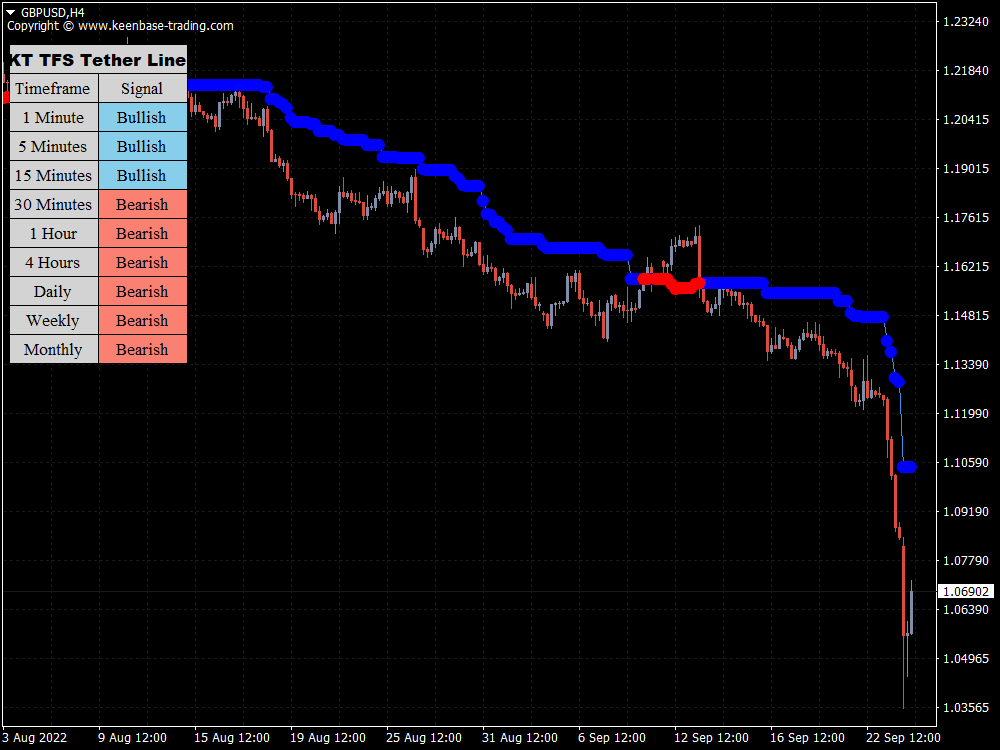Select the 15 Minutes timeframe cell
The image size is (1000, 750).
point(54,175)
